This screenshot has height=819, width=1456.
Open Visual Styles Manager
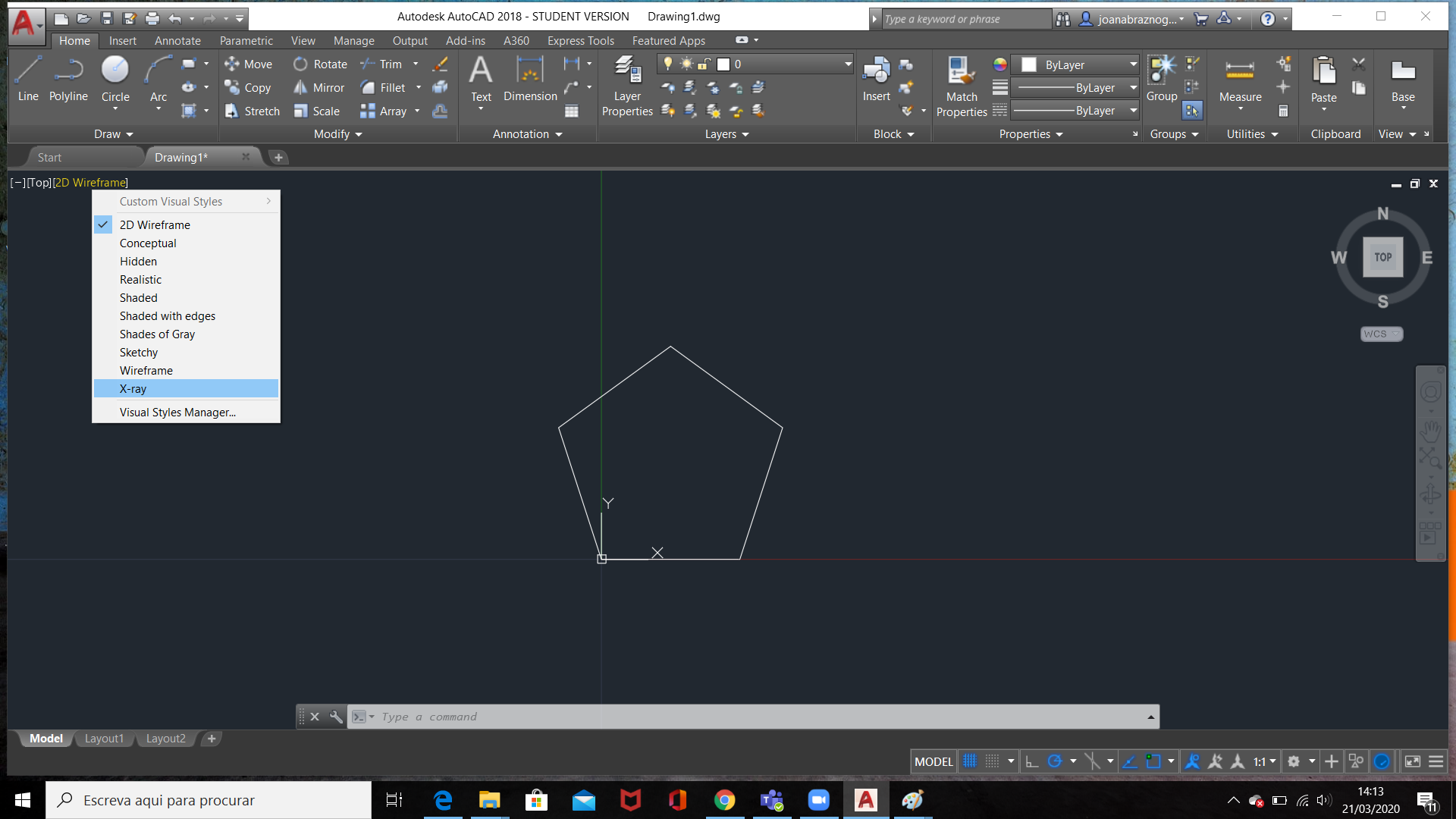click(x=186, y=413)
